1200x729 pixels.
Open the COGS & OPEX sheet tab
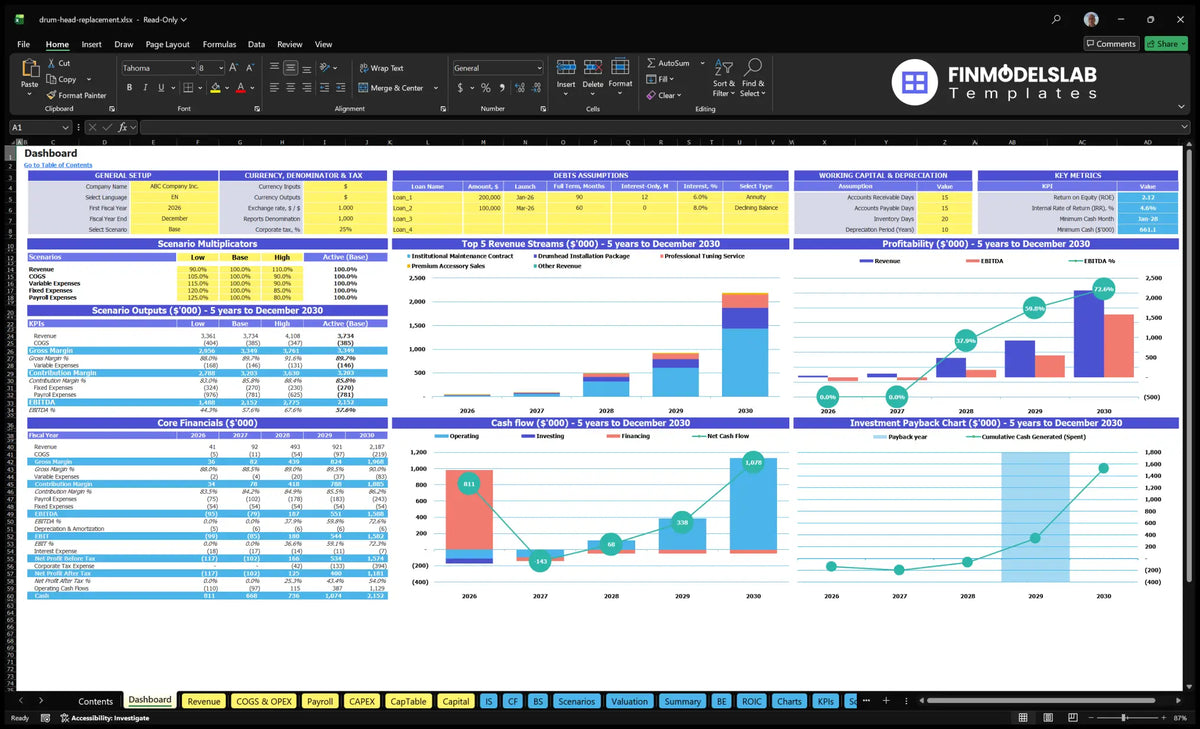click(264, 701)
